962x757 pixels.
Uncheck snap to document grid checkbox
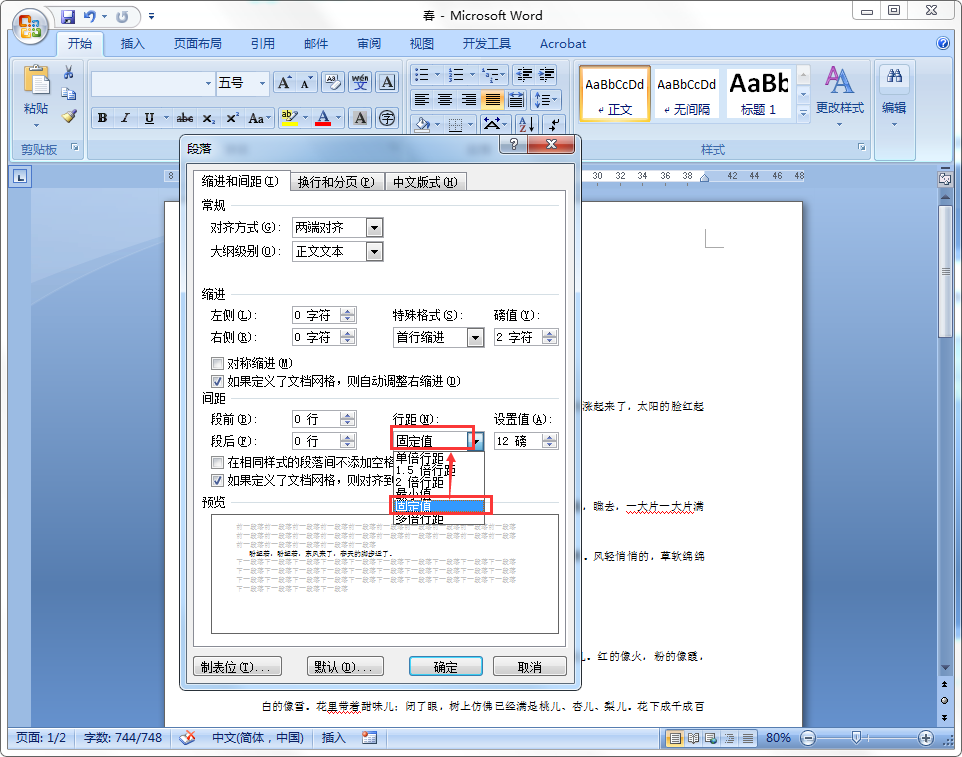(217, 480)
